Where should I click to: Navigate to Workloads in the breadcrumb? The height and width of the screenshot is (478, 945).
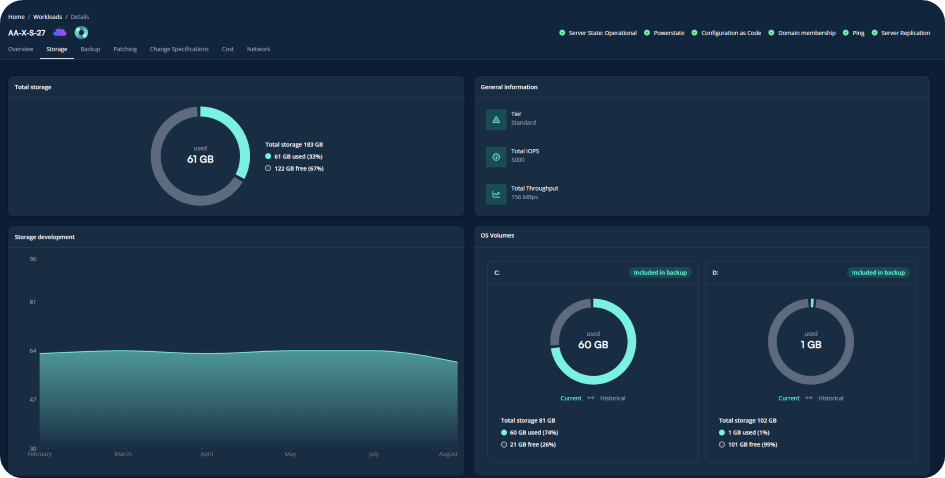48,17
